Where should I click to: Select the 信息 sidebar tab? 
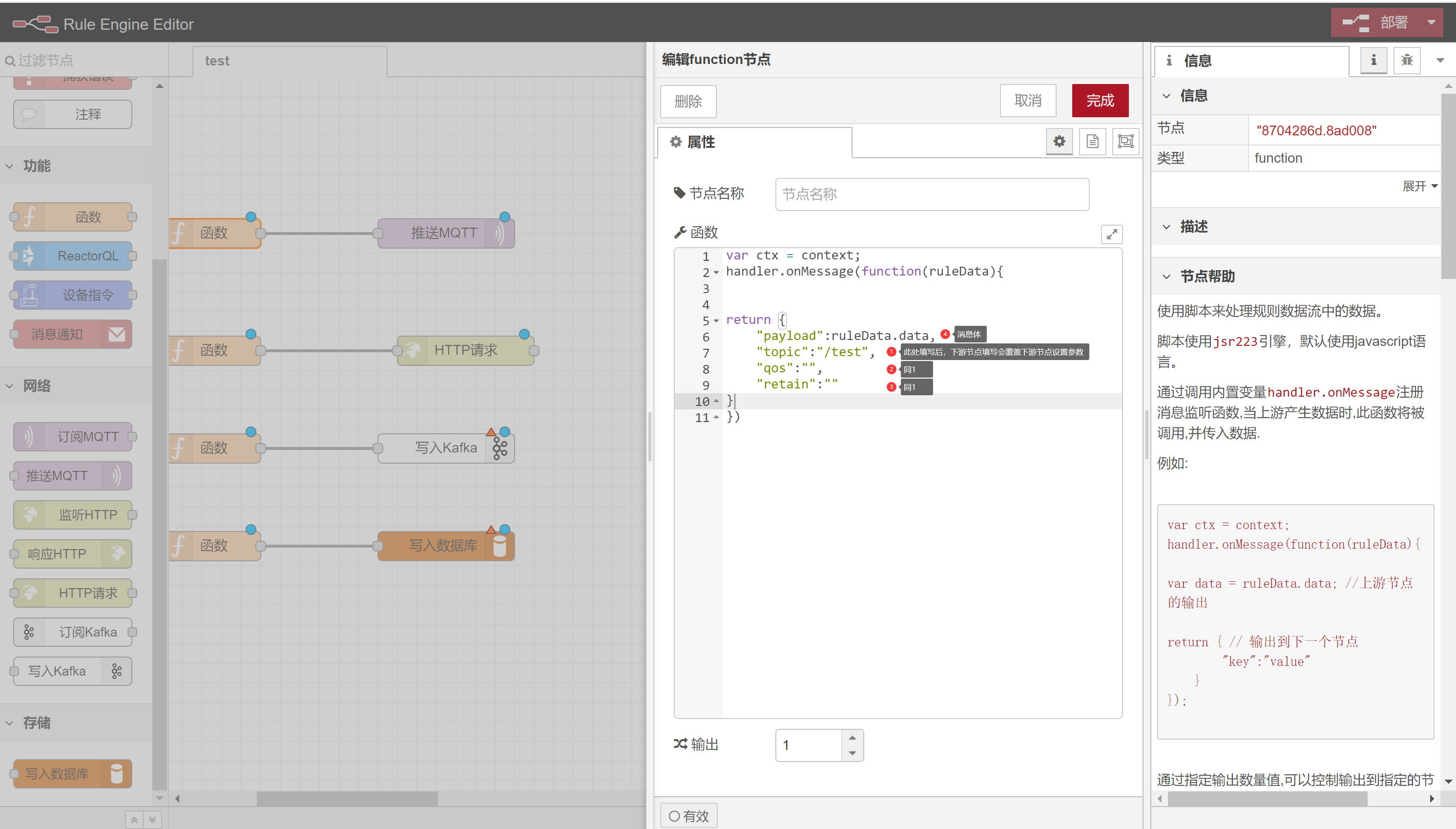(1252, 61)
